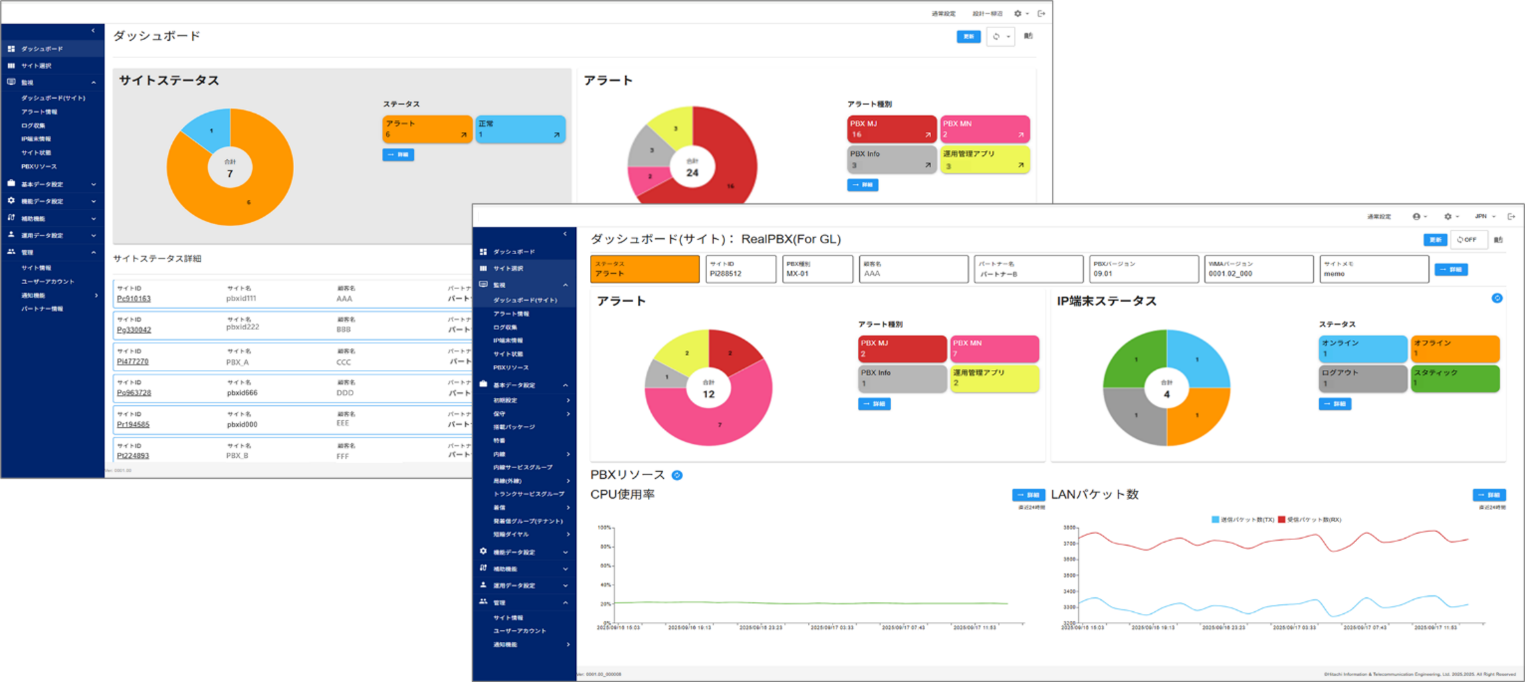Click the PBXメモ memo input field

pos(1375,270)
